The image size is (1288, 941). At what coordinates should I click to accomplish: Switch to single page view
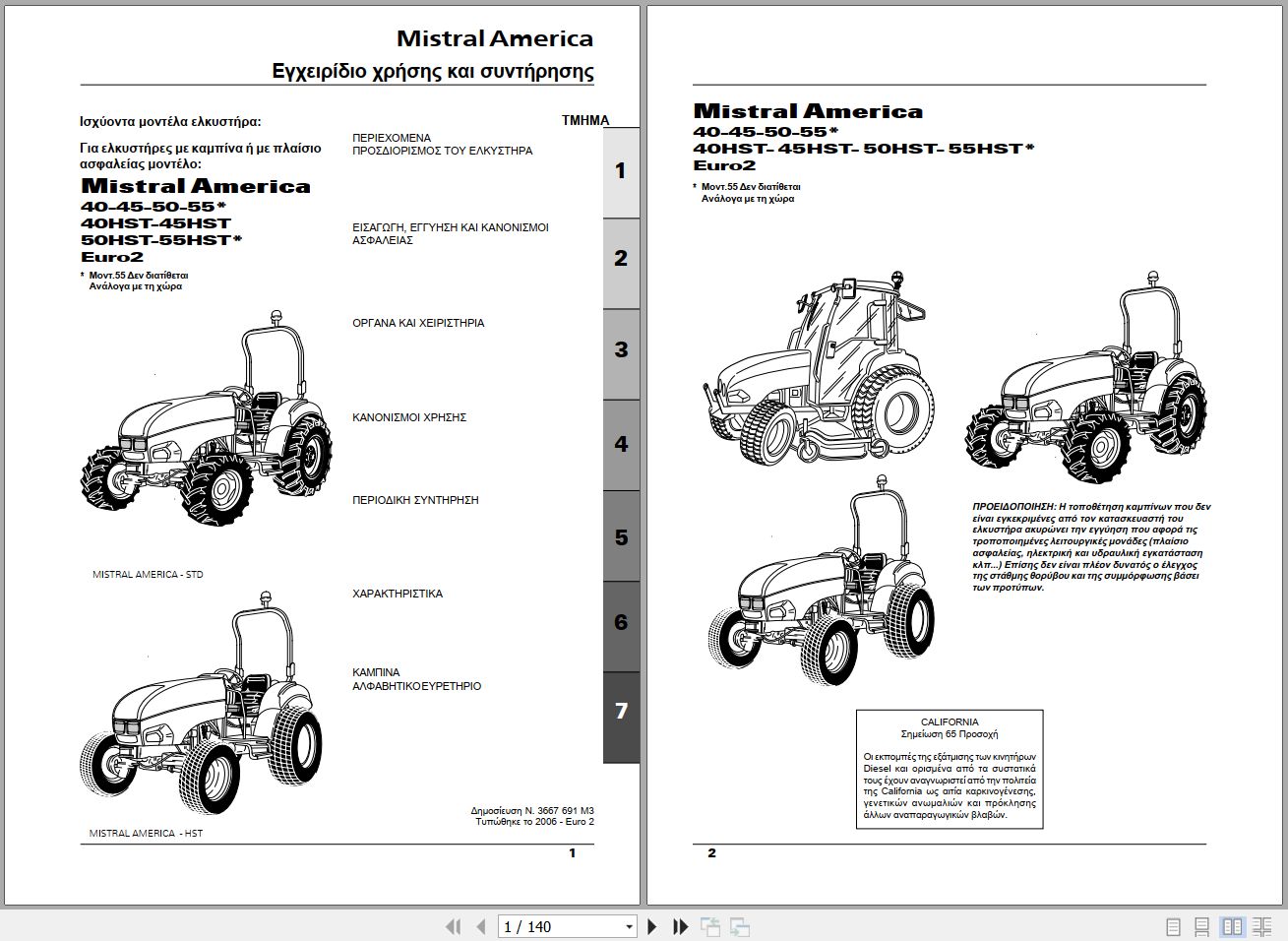[1173, 927]
